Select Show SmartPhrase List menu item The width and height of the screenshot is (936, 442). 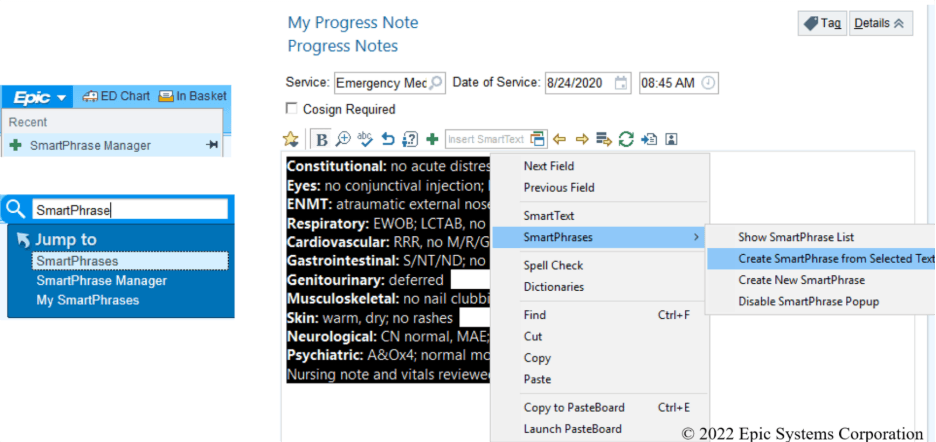pyautogui.click(x=796, y=237)
